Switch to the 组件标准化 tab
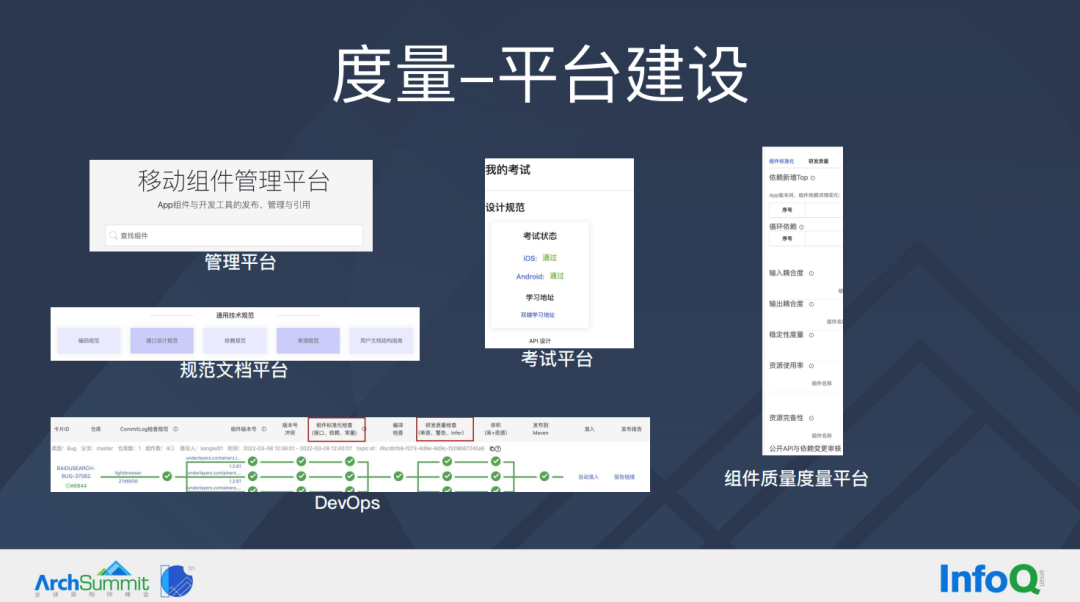The image size is (1080, 602). click(781, 160)
